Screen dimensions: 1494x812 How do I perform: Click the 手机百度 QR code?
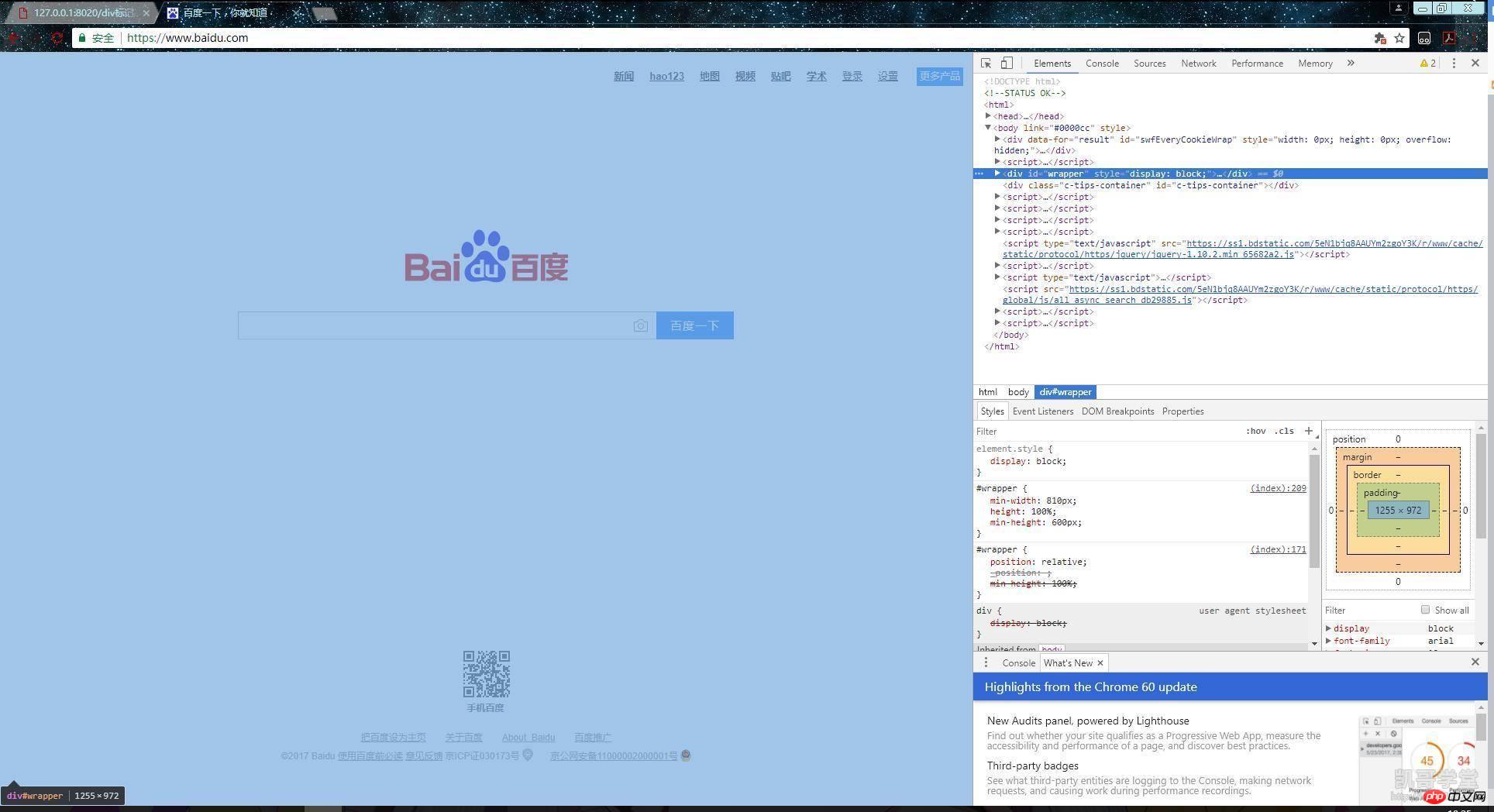(x=487, y=674)
